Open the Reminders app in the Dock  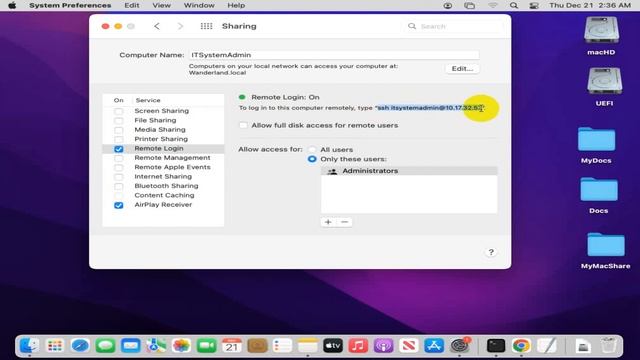coord(282,346)
